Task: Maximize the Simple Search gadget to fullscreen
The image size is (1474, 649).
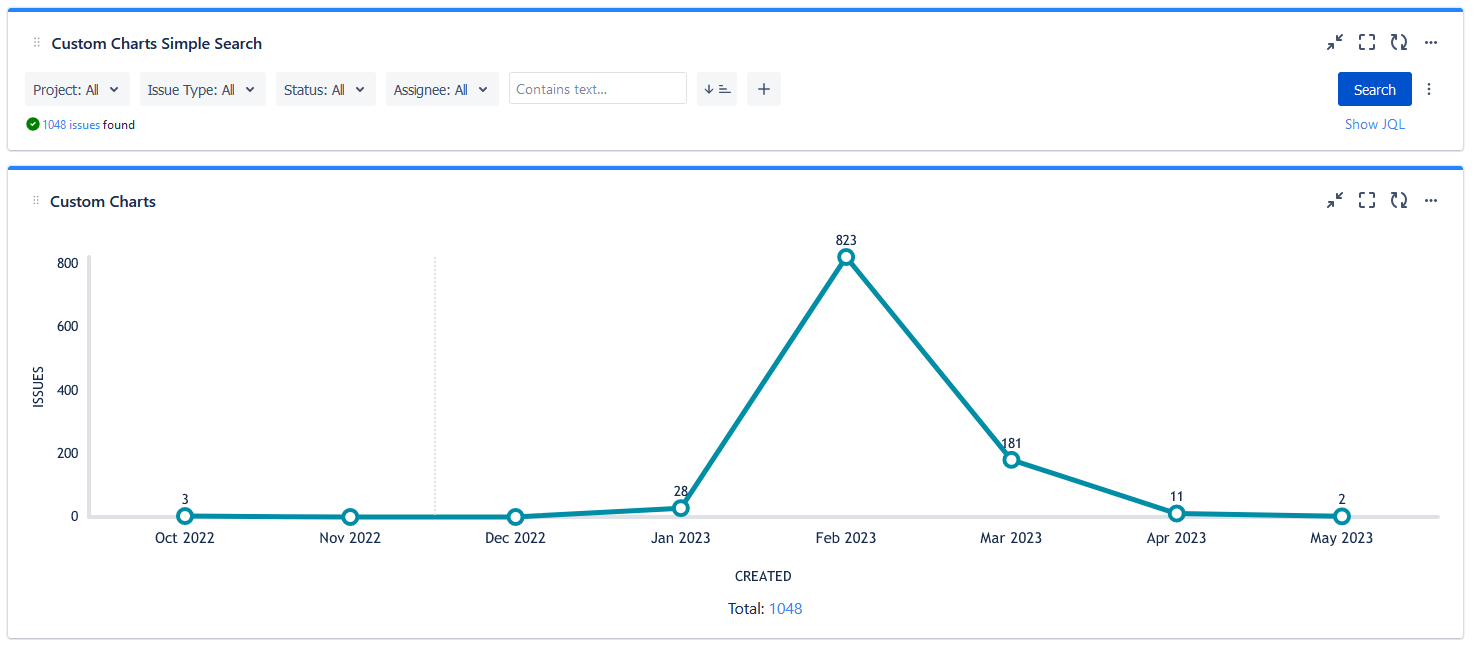Action: tap(1367, 42)
